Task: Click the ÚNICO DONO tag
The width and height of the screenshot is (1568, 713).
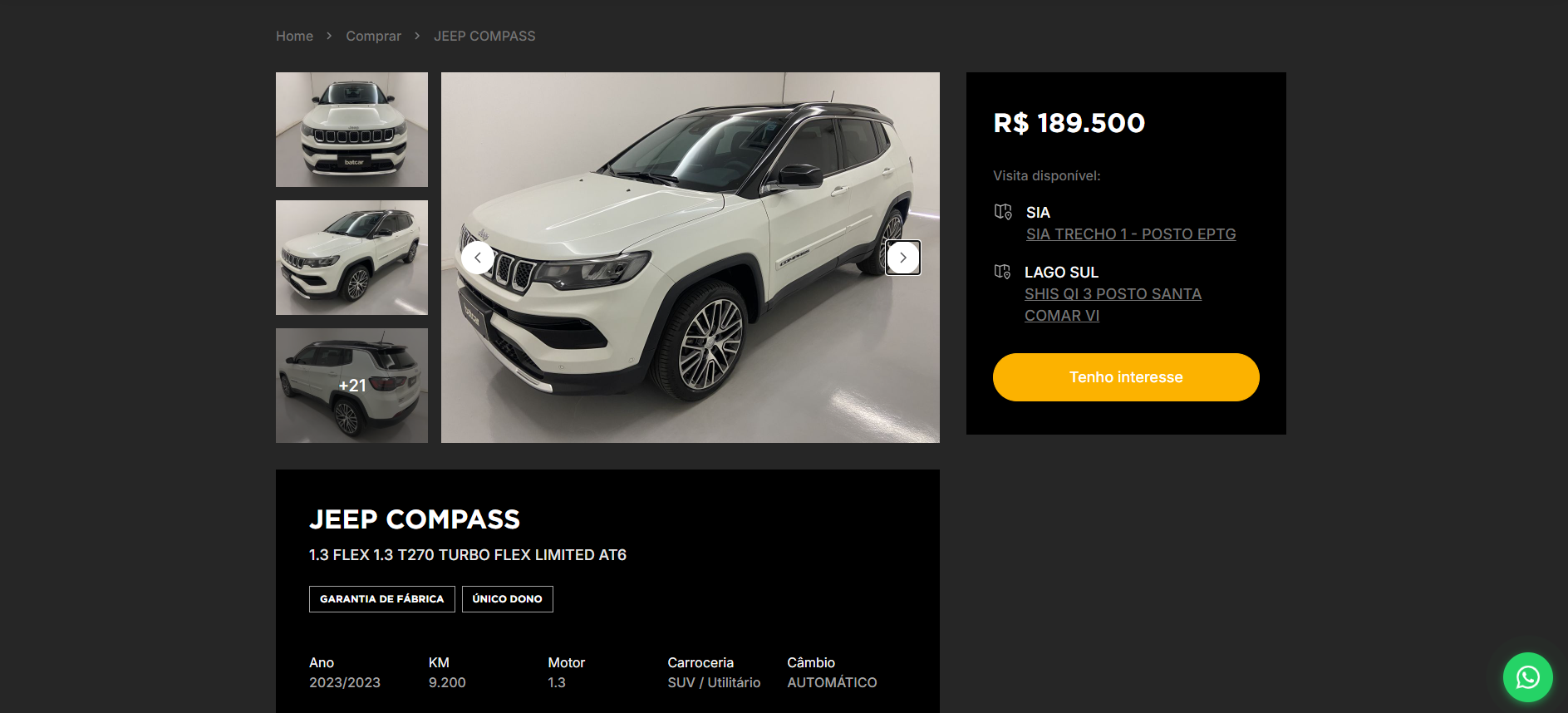Action: [x=508, y=599]
